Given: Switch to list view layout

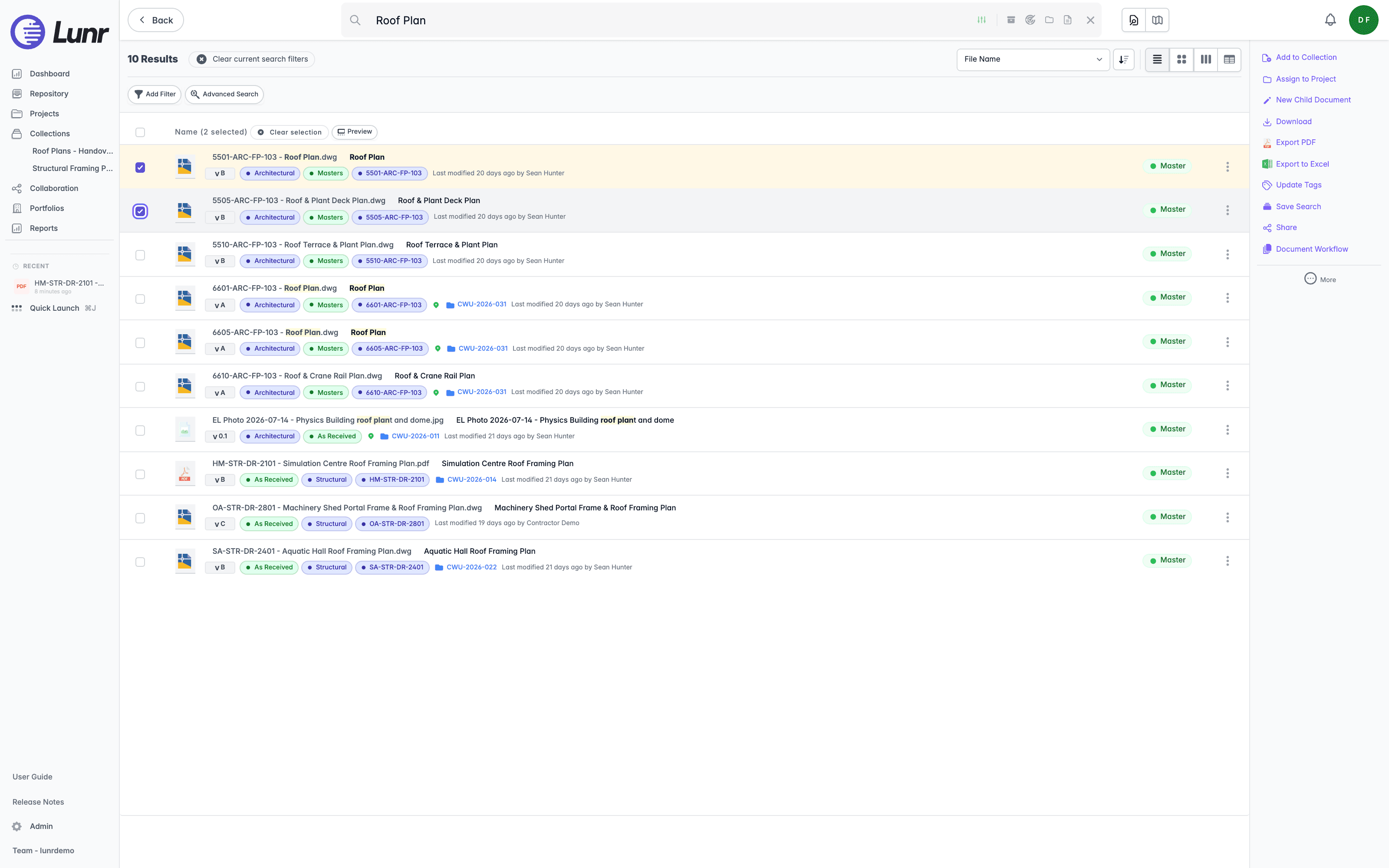Looking at the screenshot, I should (1157, 59).
